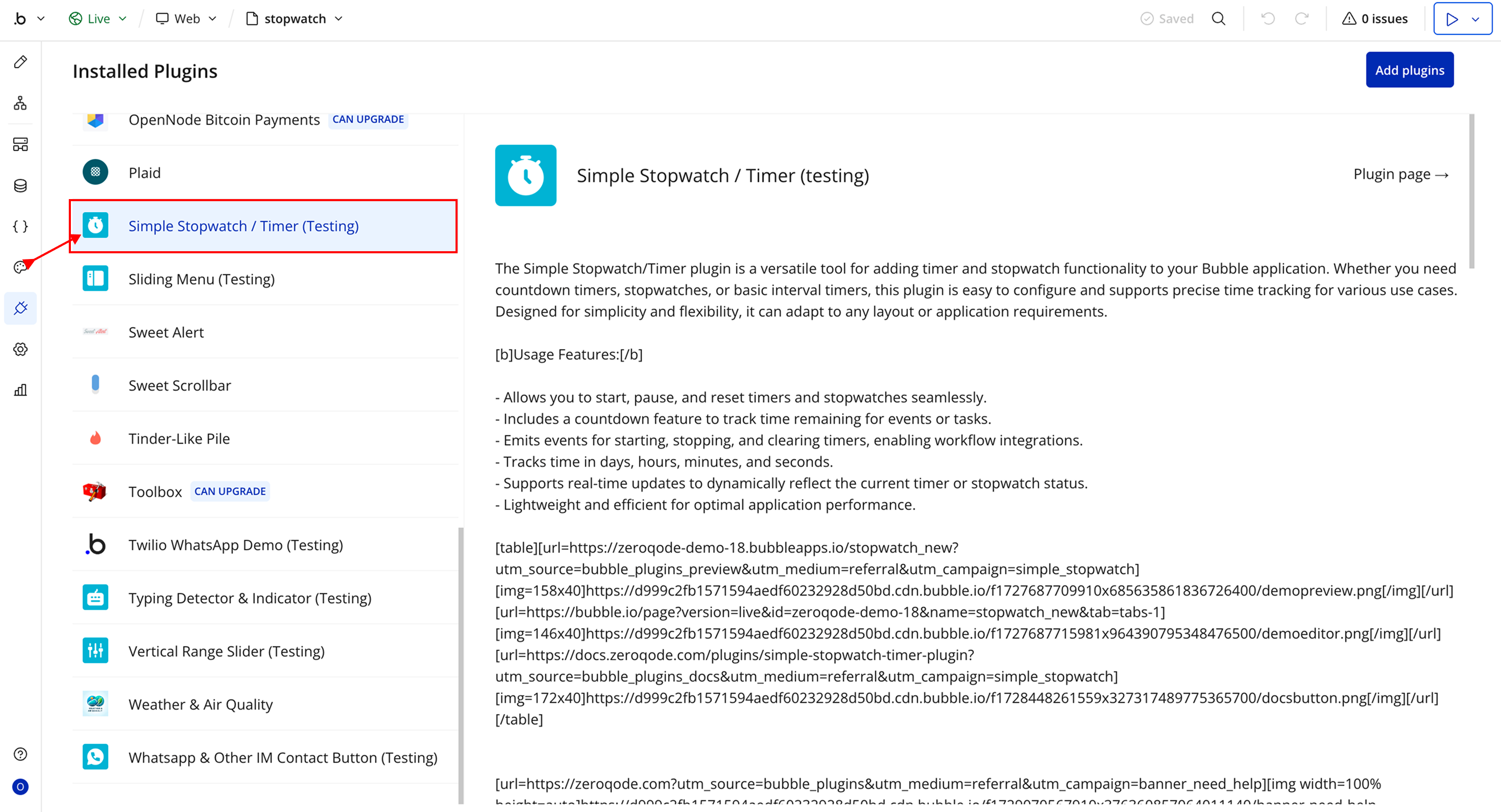Click the help question mark icon
The image size is (1501, 812).
[x=20, y=754]
